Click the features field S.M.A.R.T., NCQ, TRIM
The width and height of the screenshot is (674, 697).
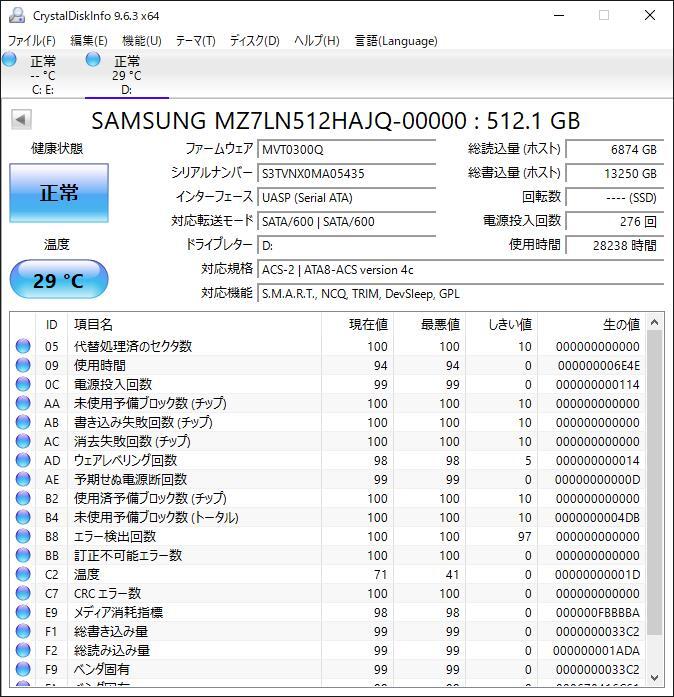461,293
